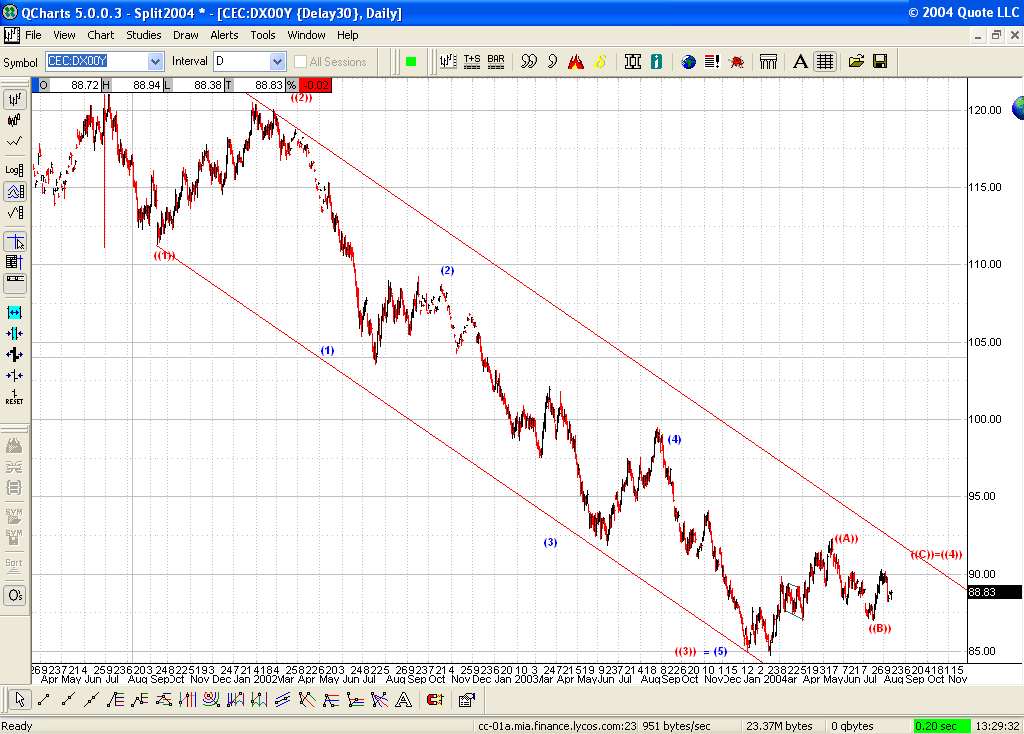Click the BAR chart toolbar icon
The height and width of the screenshot is (734, 1024).
tap(495, 61)
